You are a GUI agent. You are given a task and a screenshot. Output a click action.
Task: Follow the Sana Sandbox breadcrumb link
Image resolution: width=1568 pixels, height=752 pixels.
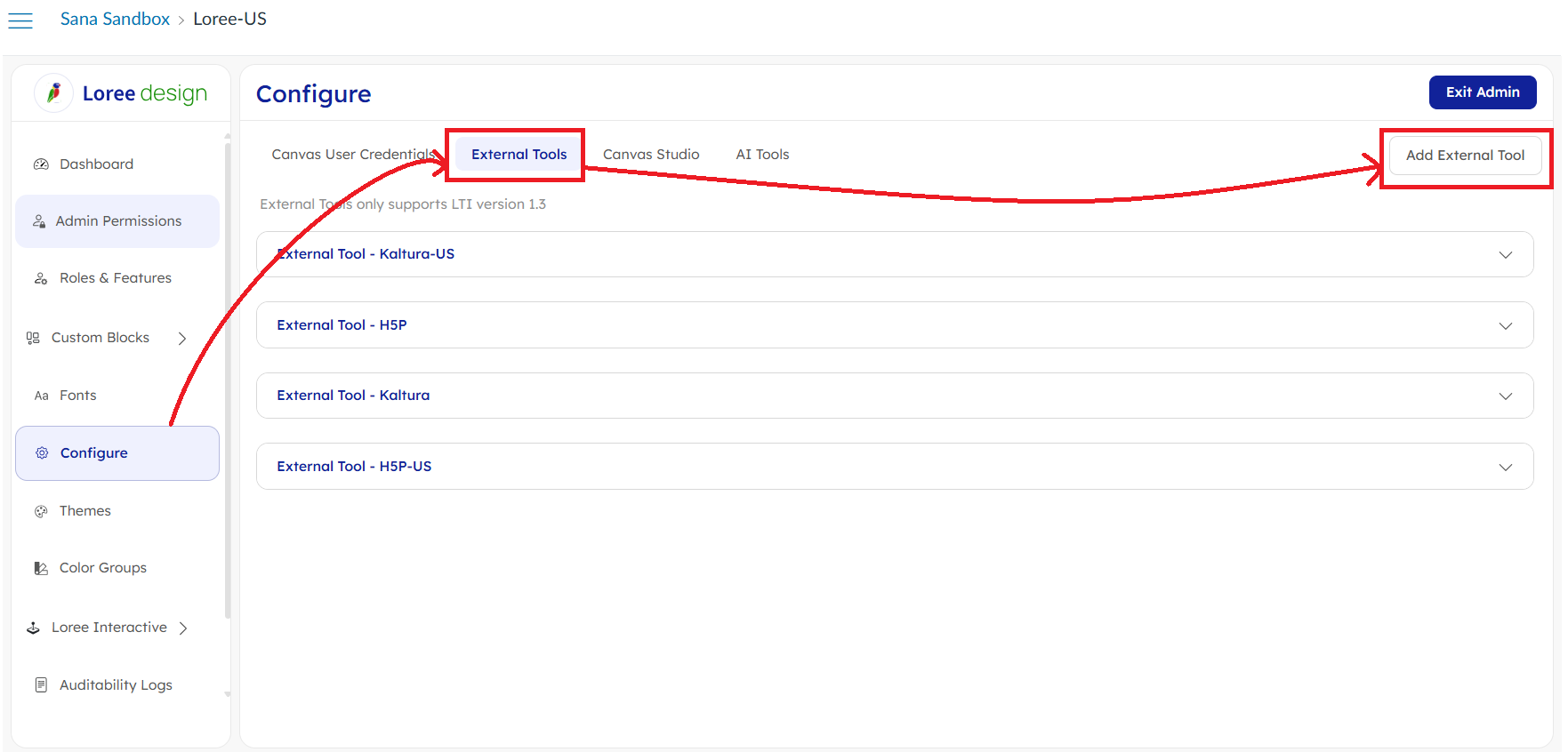pyautogui.click(x=115, y=20)
